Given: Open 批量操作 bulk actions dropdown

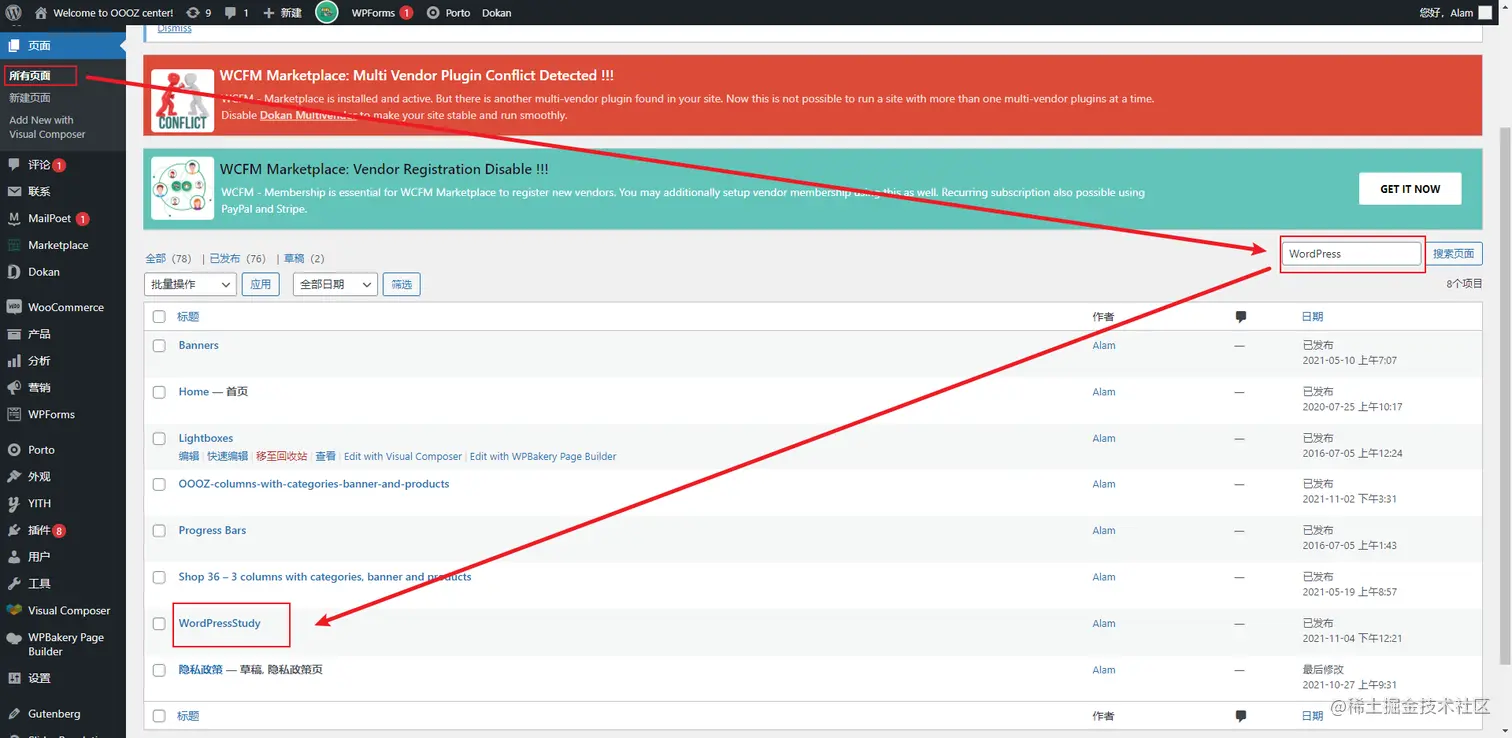Looking at the screenshot, I should (190, 284).
